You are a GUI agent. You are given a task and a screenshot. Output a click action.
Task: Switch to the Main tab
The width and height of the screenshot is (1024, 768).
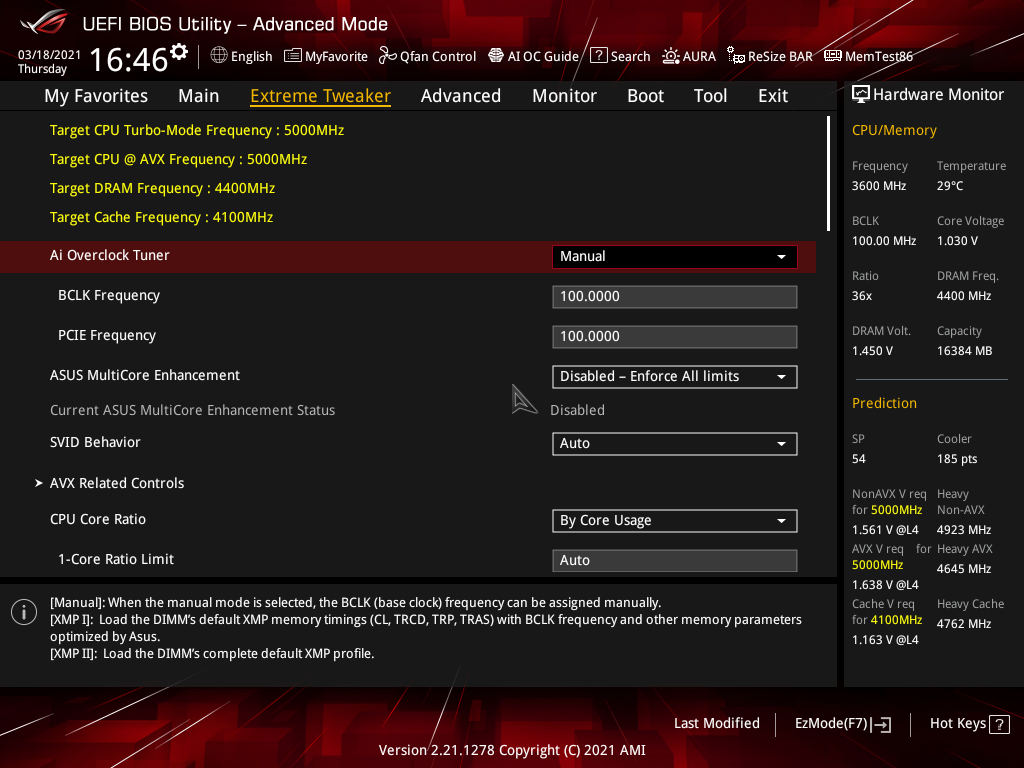(199, 96)
